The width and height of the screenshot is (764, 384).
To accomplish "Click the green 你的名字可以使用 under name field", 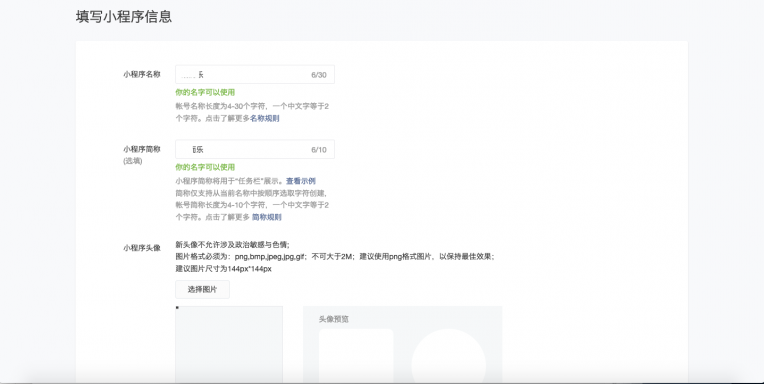I will tap(205, 92).
